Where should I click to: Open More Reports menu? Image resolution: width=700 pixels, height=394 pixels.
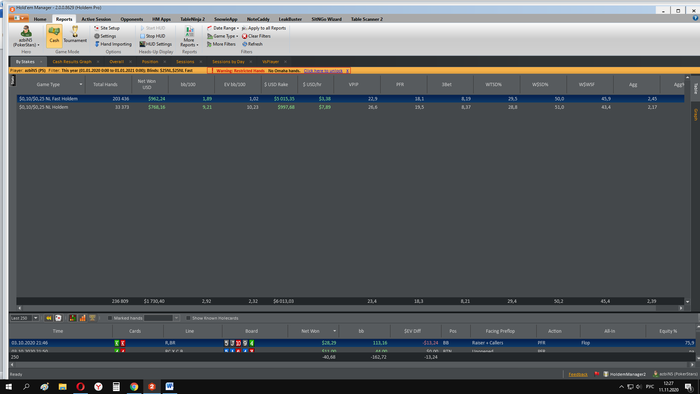[x=189, y=36]
